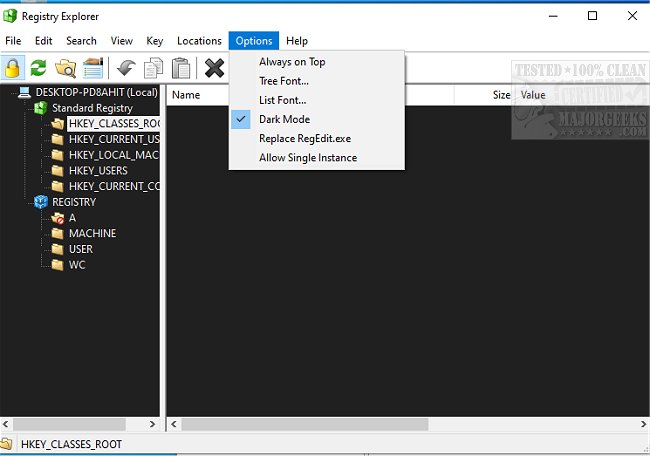This screenshot has width=650, height=456.
Task: Click the HKEY_CURRENT_CO folder icon
Action: click(x=57, y=187)
